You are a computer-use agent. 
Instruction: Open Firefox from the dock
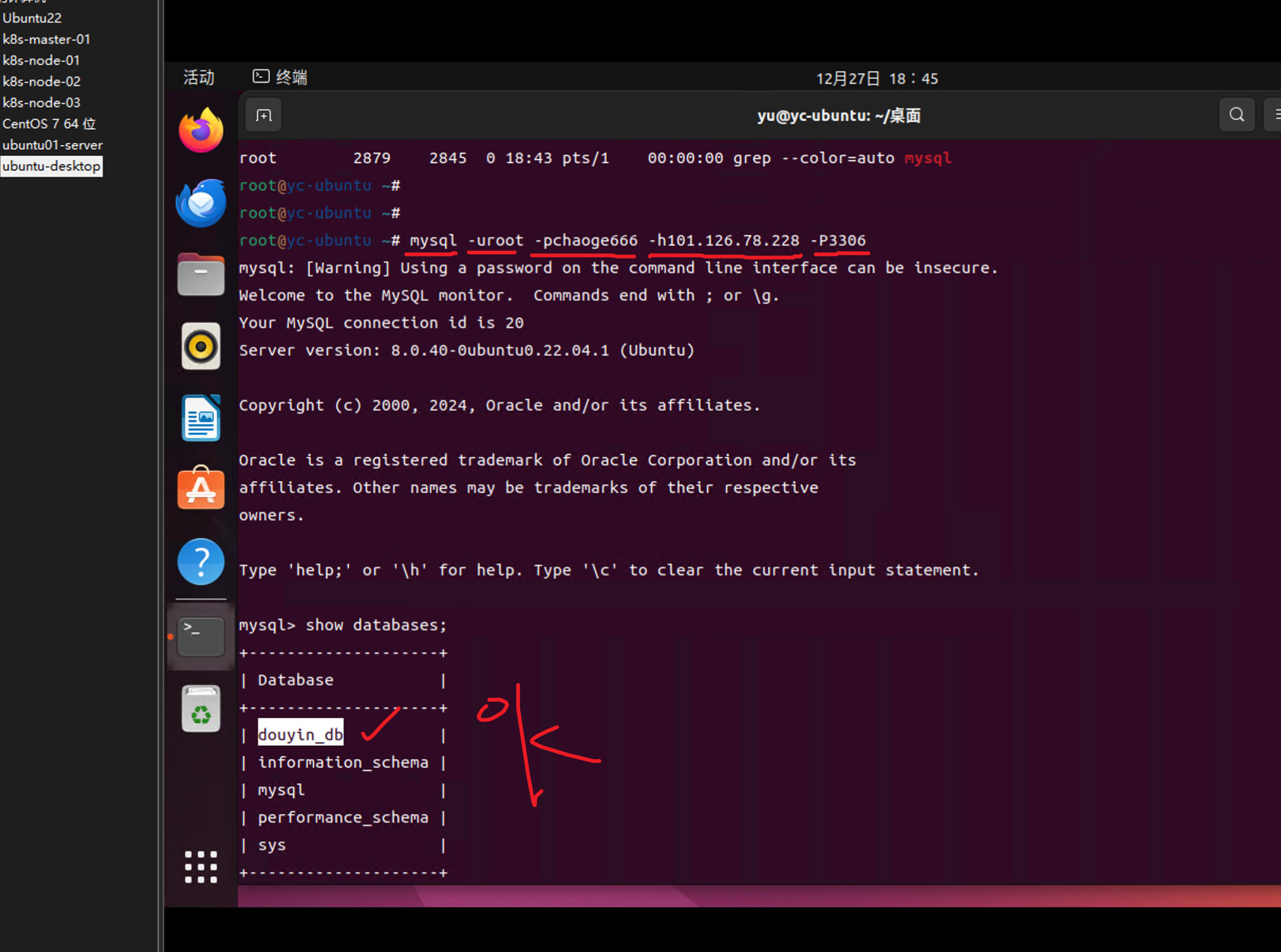click(x=200, y=130)
